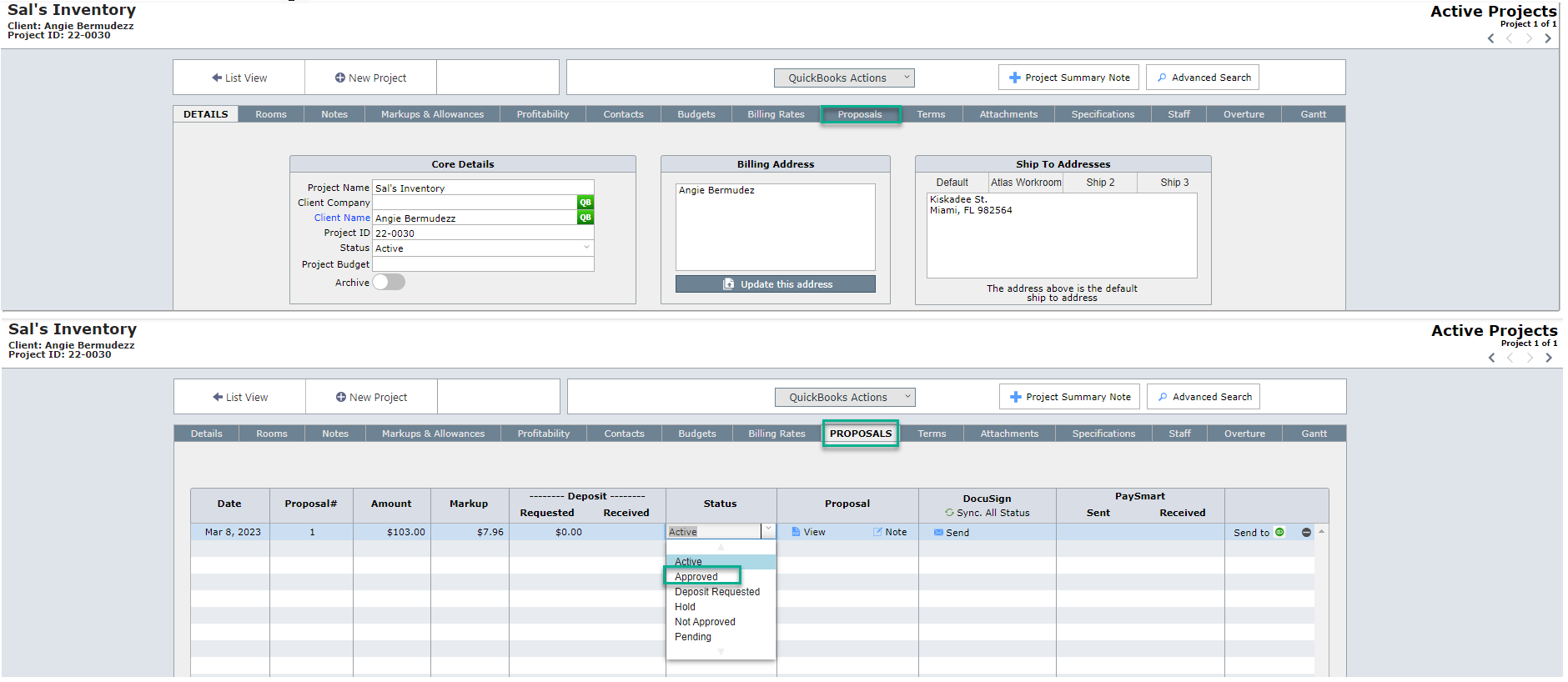The image size is (1568, 682).
Task: Click QB icon beside Client Company field
Action: [x=585, y=203]
